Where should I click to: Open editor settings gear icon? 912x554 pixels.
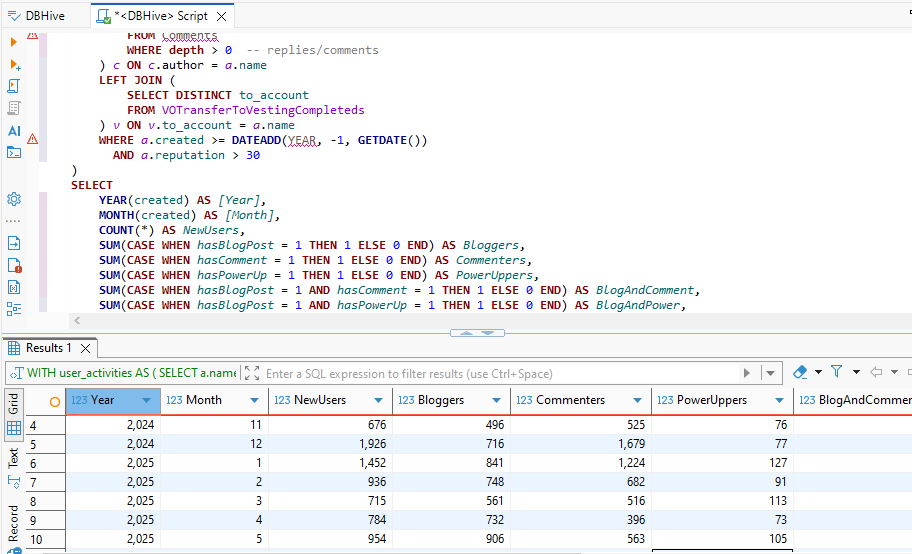(x=14, y=199)
